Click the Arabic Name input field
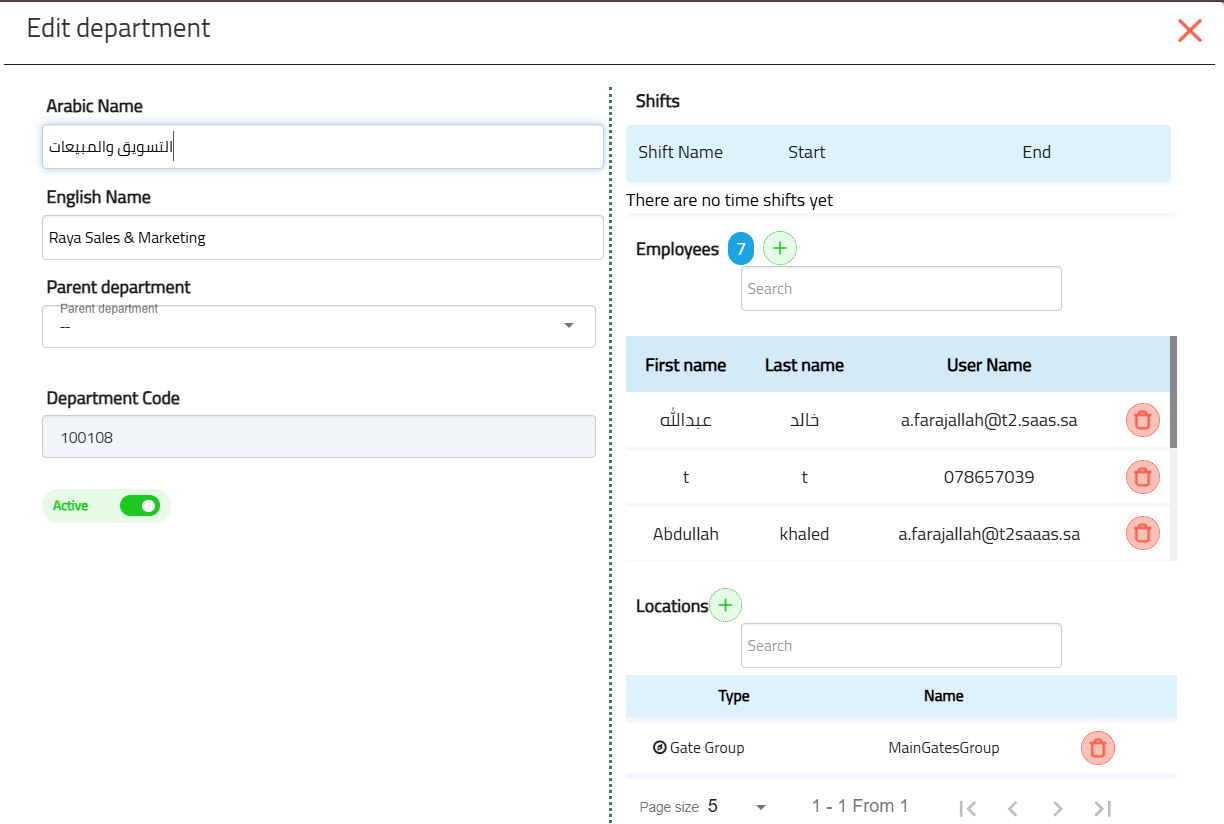This screenshot has height=824, width=1224. click(322, 147)
